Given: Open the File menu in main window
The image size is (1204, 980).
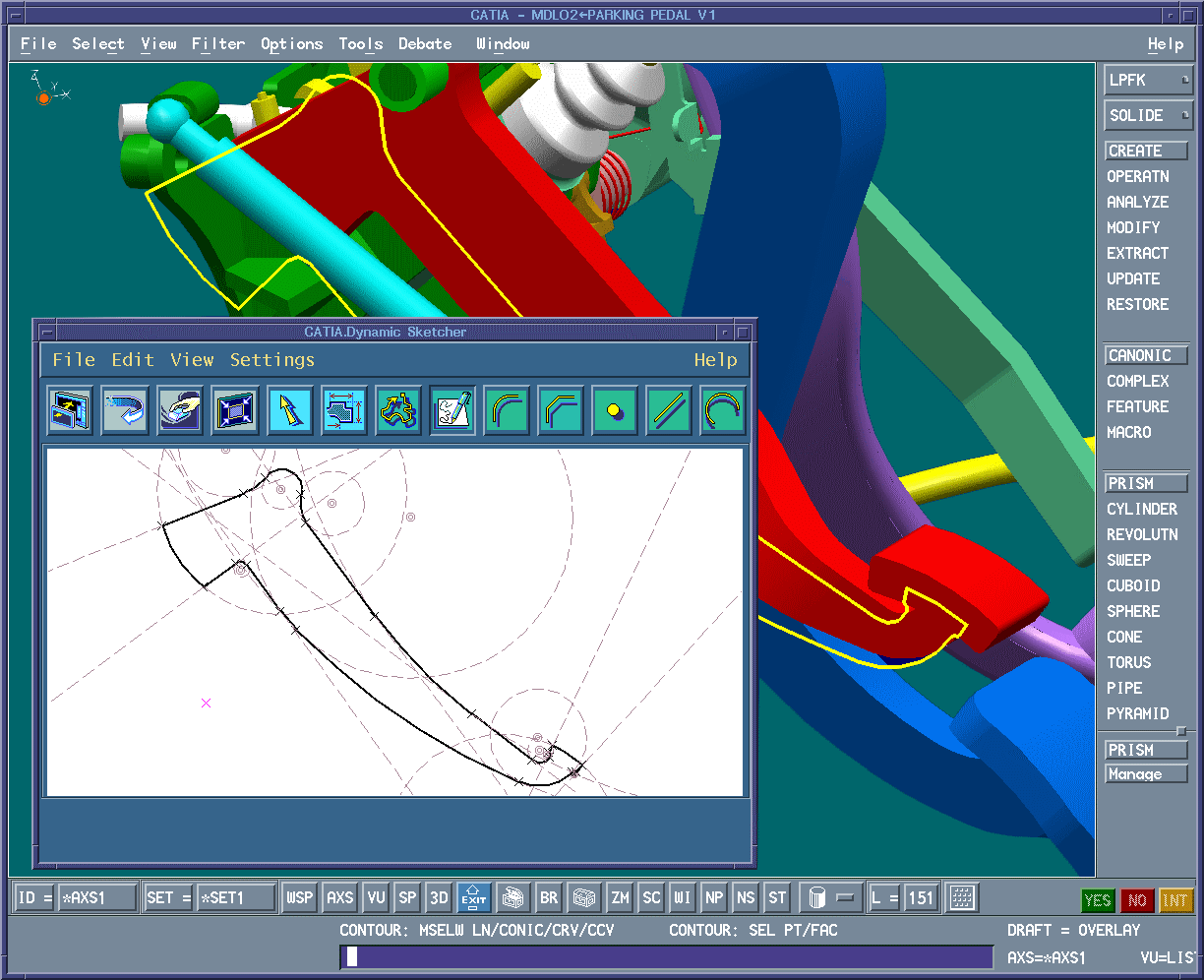Looking at the screenshot, I should tap(38, 44).
